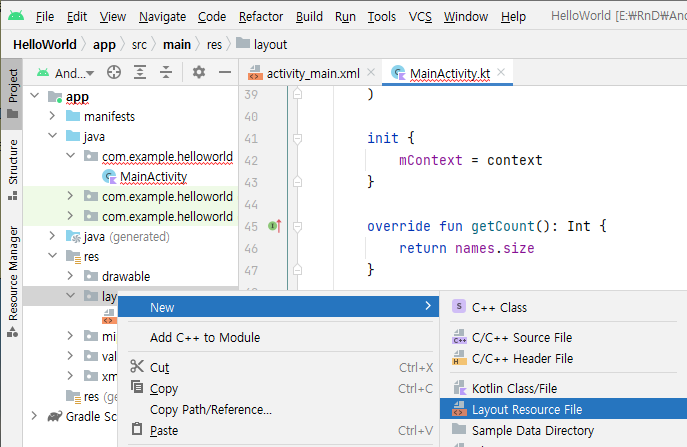Collapse the first com.example.helloworld package
The width and height of the screenshot is (687, 447).
tap(71, 156)
